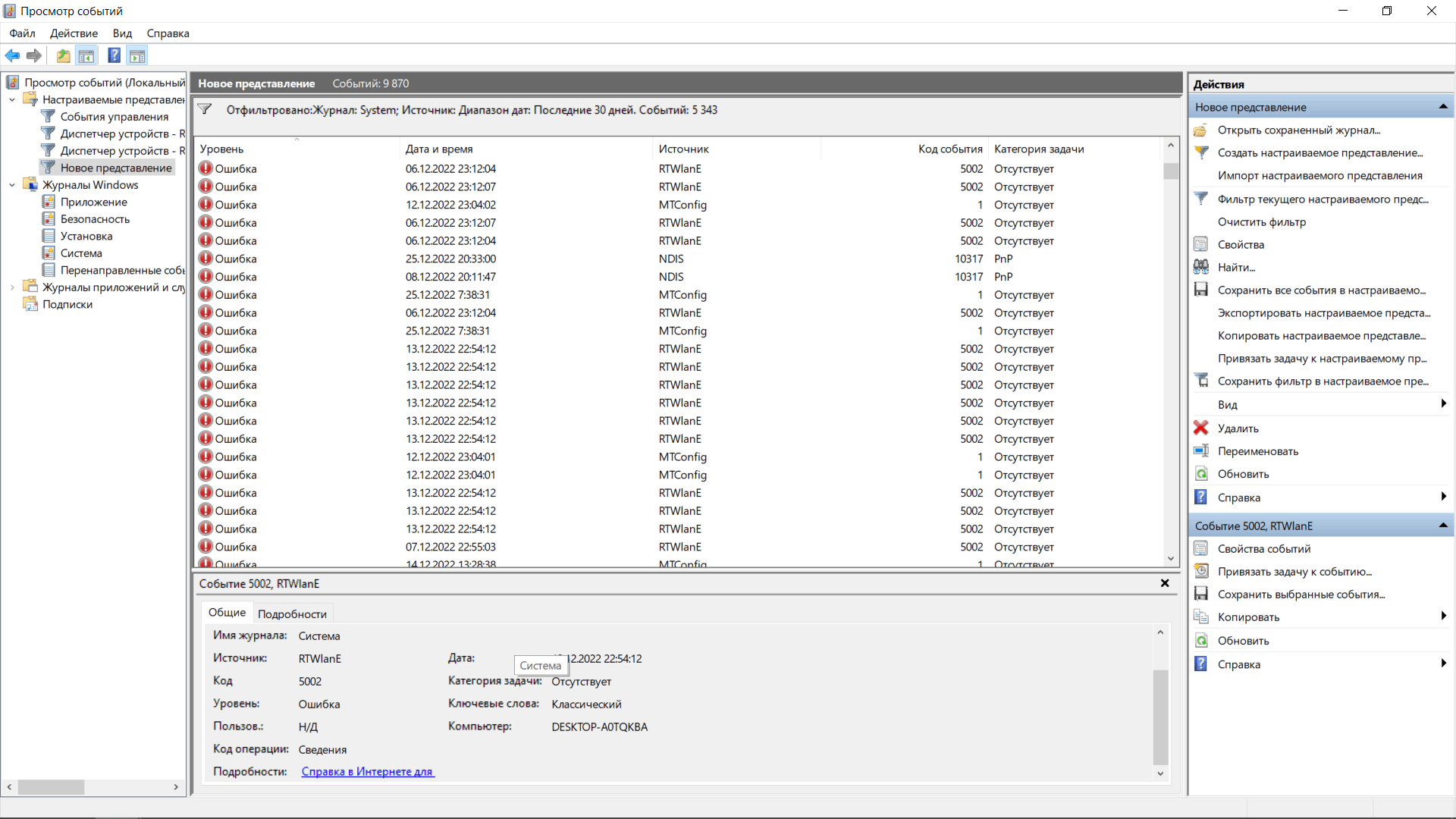Toggle the Action pane toolbar icon

click(x=137, y=55)
